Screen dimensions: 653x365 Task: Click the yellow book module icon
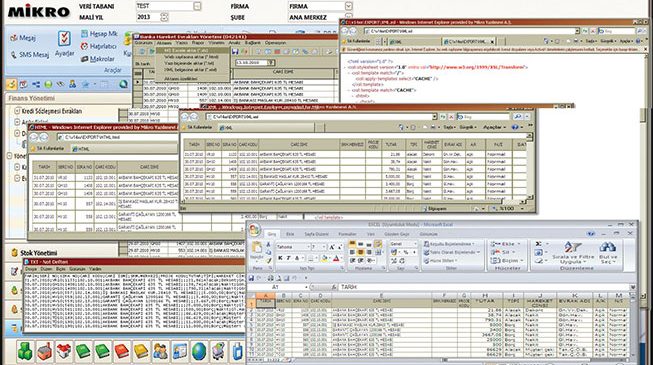point(141,351)
